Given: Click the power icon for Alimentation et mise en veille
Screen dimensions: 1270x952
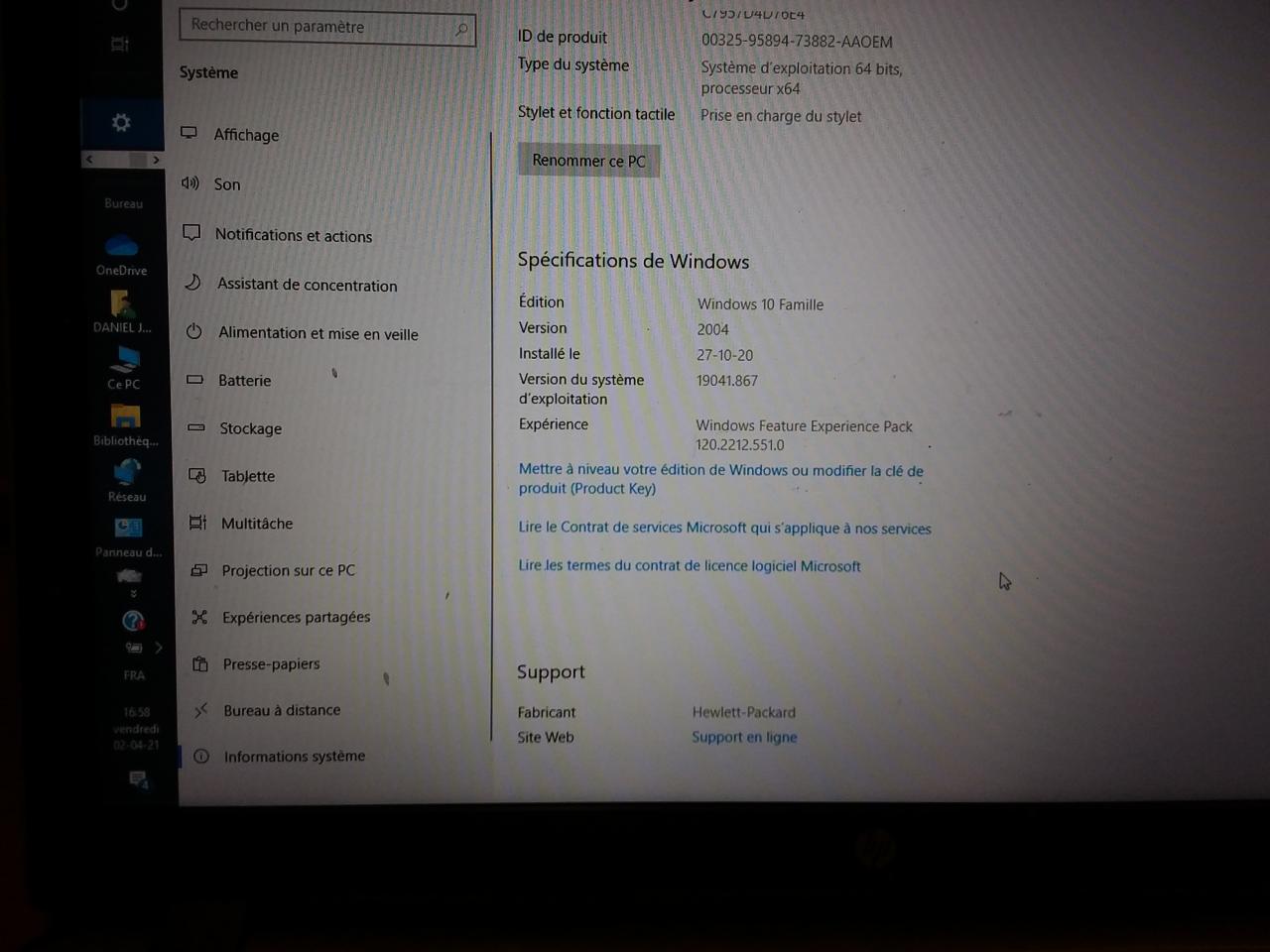Looking at the screenshot, I should tap(194, 331).
